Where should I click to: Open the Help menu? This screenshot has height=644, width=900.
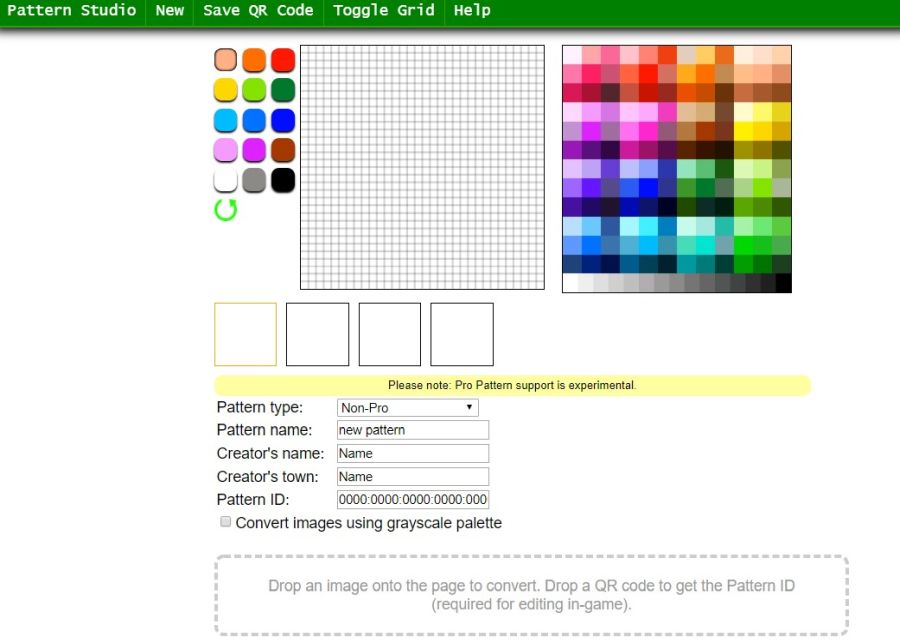(472, 11)
